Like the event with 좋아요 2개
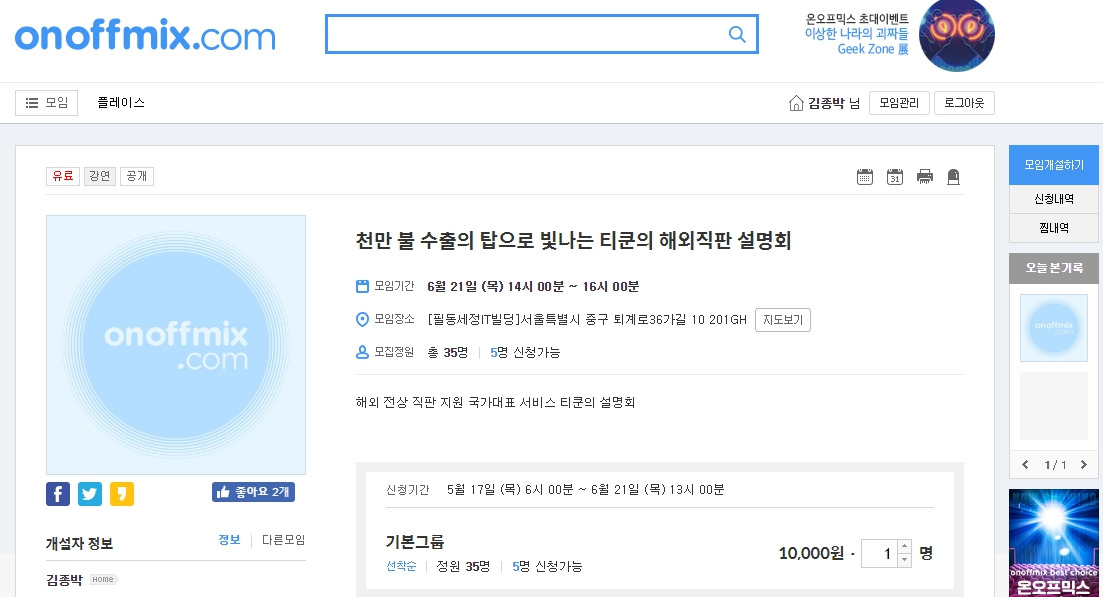The height and width of the screenshot is (597, 1103). coord(253,492)
